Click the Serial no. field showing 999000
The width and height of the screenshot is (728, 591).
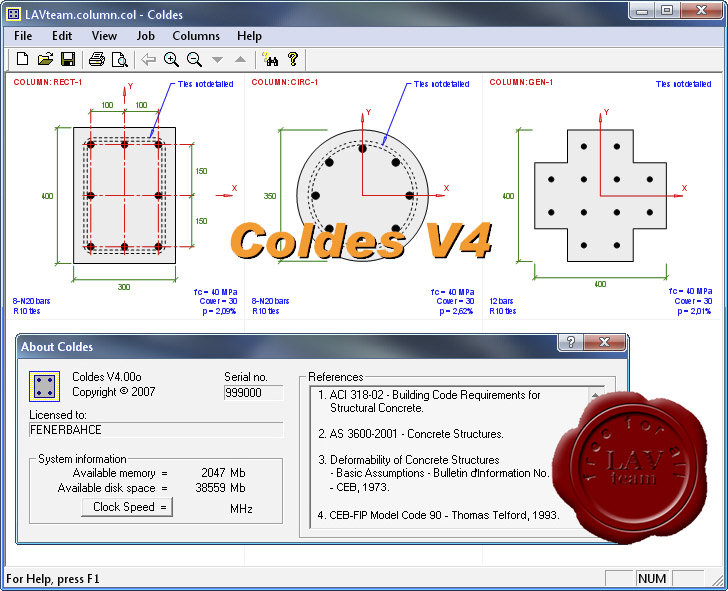click(x=253, y=393)
